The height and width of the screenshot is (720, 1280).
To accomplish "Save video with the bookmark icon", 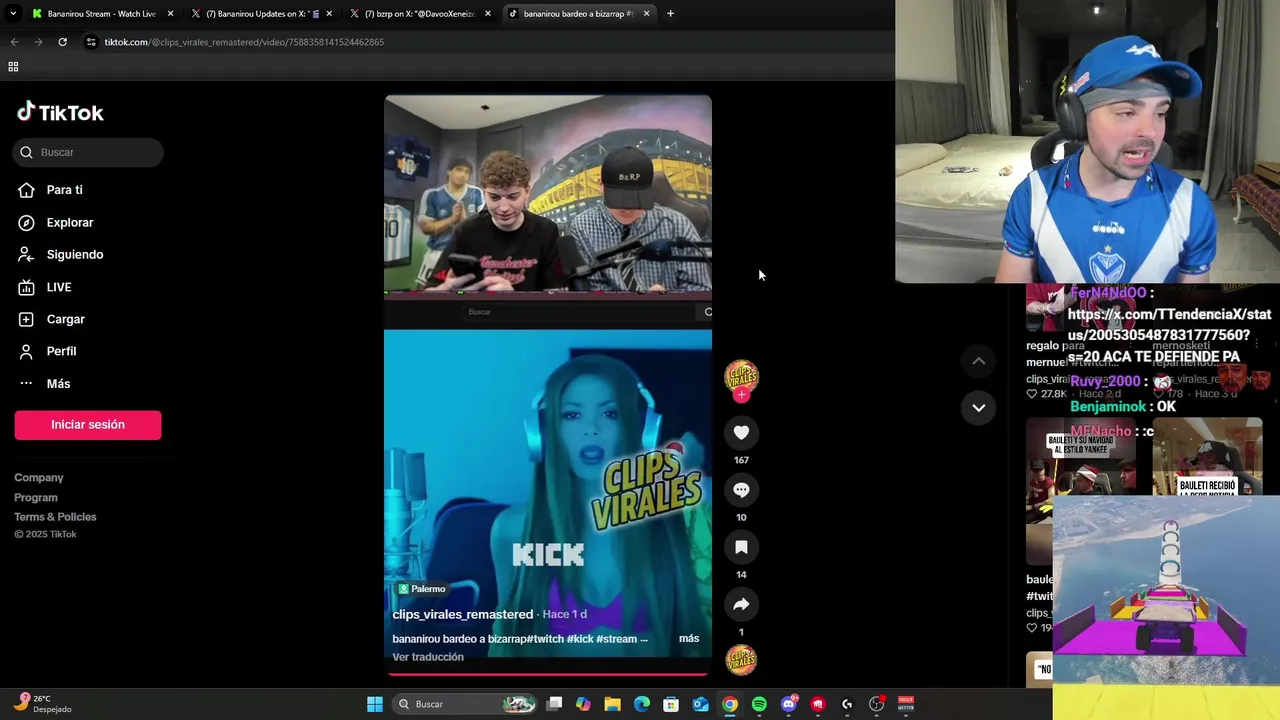I will click(x=741, y=547).
